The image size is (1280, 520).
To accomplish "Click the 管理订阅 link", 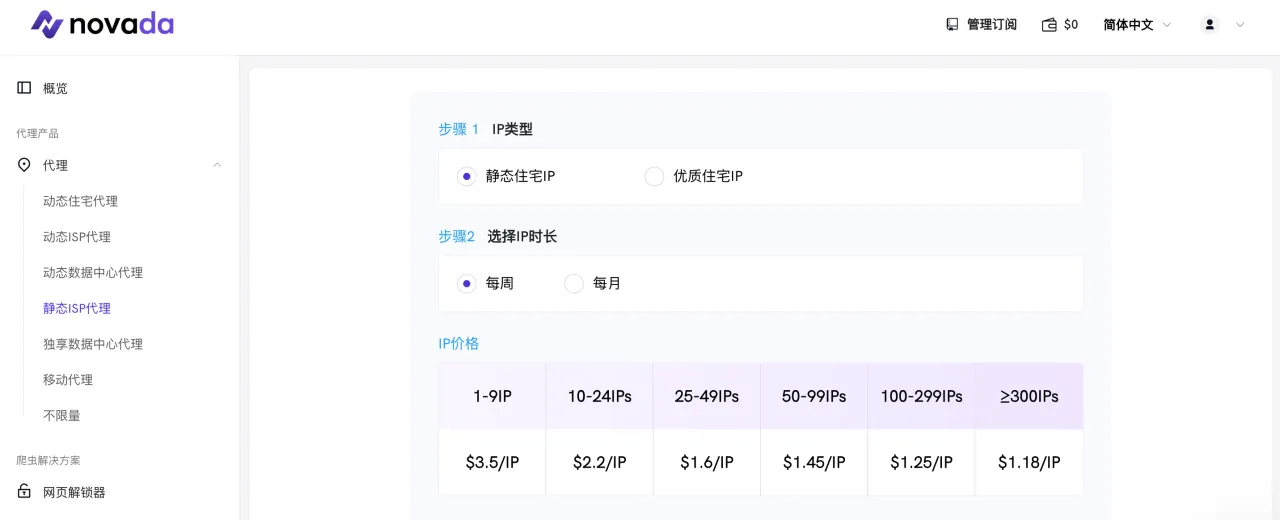I will (x=991, y=25).
